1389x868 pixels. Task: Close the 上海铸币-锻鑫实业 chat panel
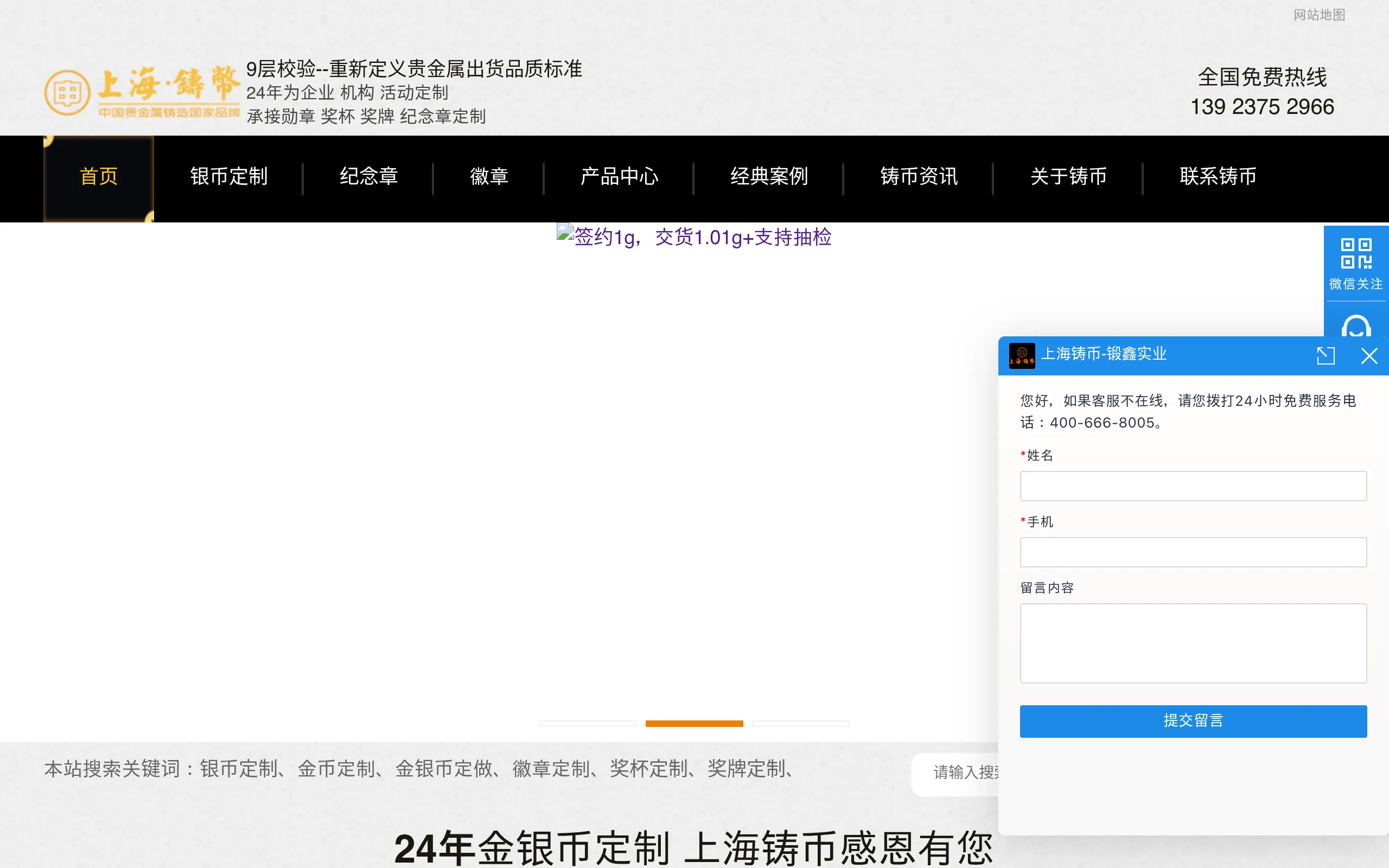coord(1369,356)
